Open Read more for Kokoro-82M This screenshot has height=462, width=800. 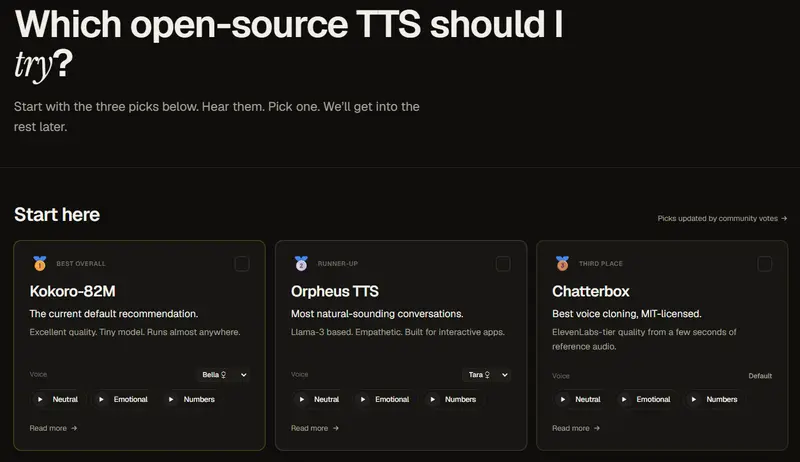54,428
